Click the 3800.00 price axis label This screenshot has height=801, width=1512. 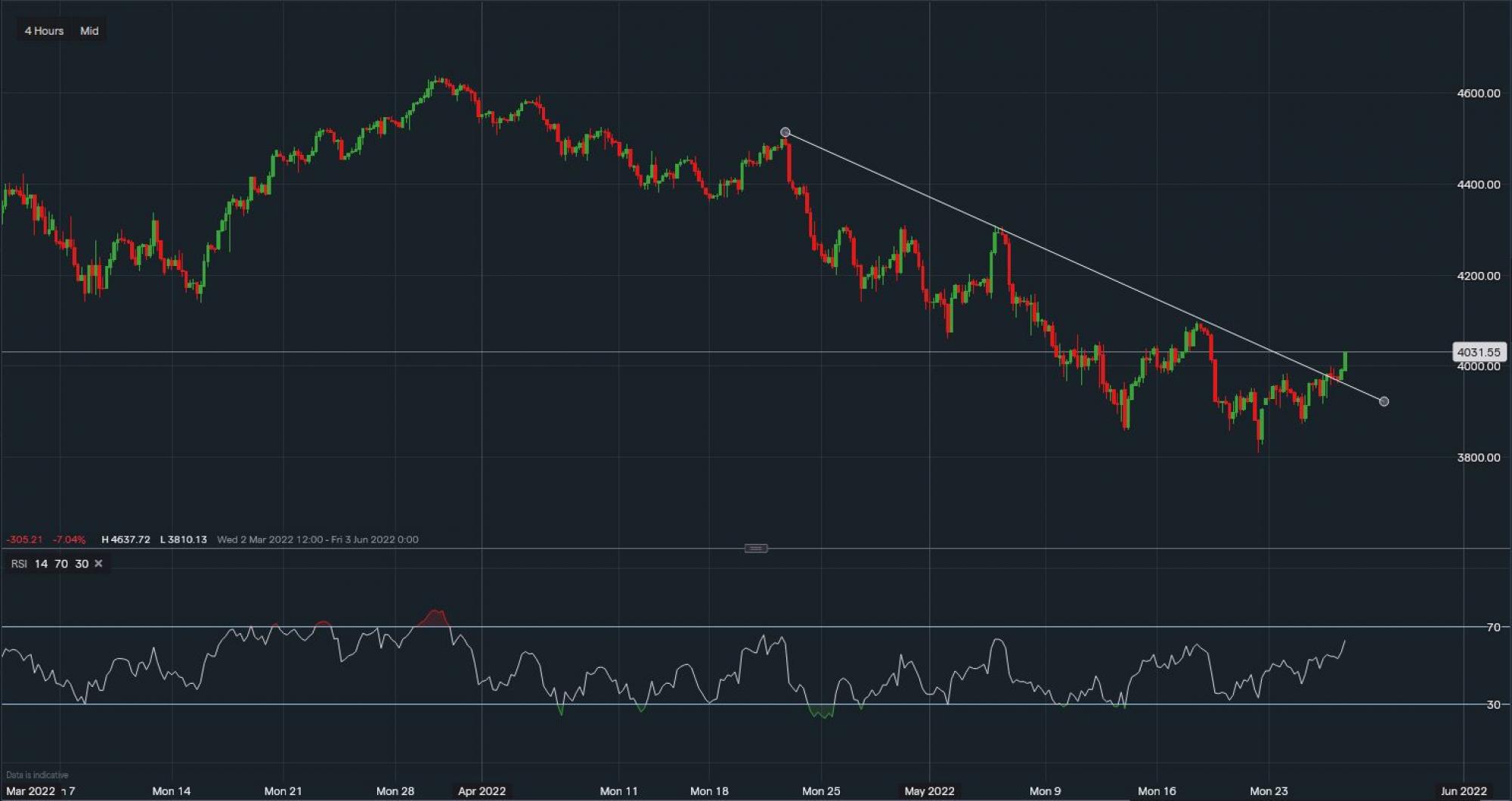tap(1478, 457)
